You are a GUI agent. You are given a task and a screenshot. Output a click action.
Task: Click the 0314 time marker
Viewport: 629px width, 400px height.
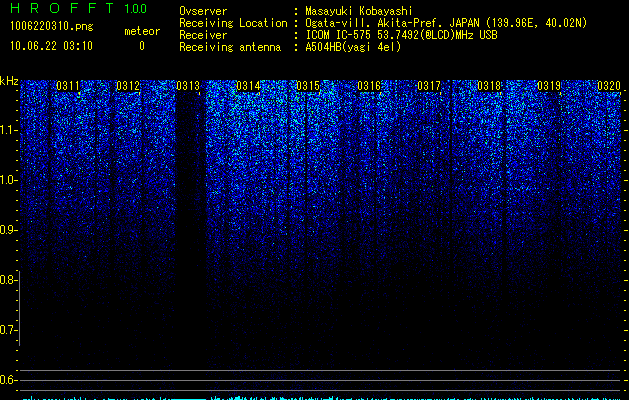click(248, 86)
